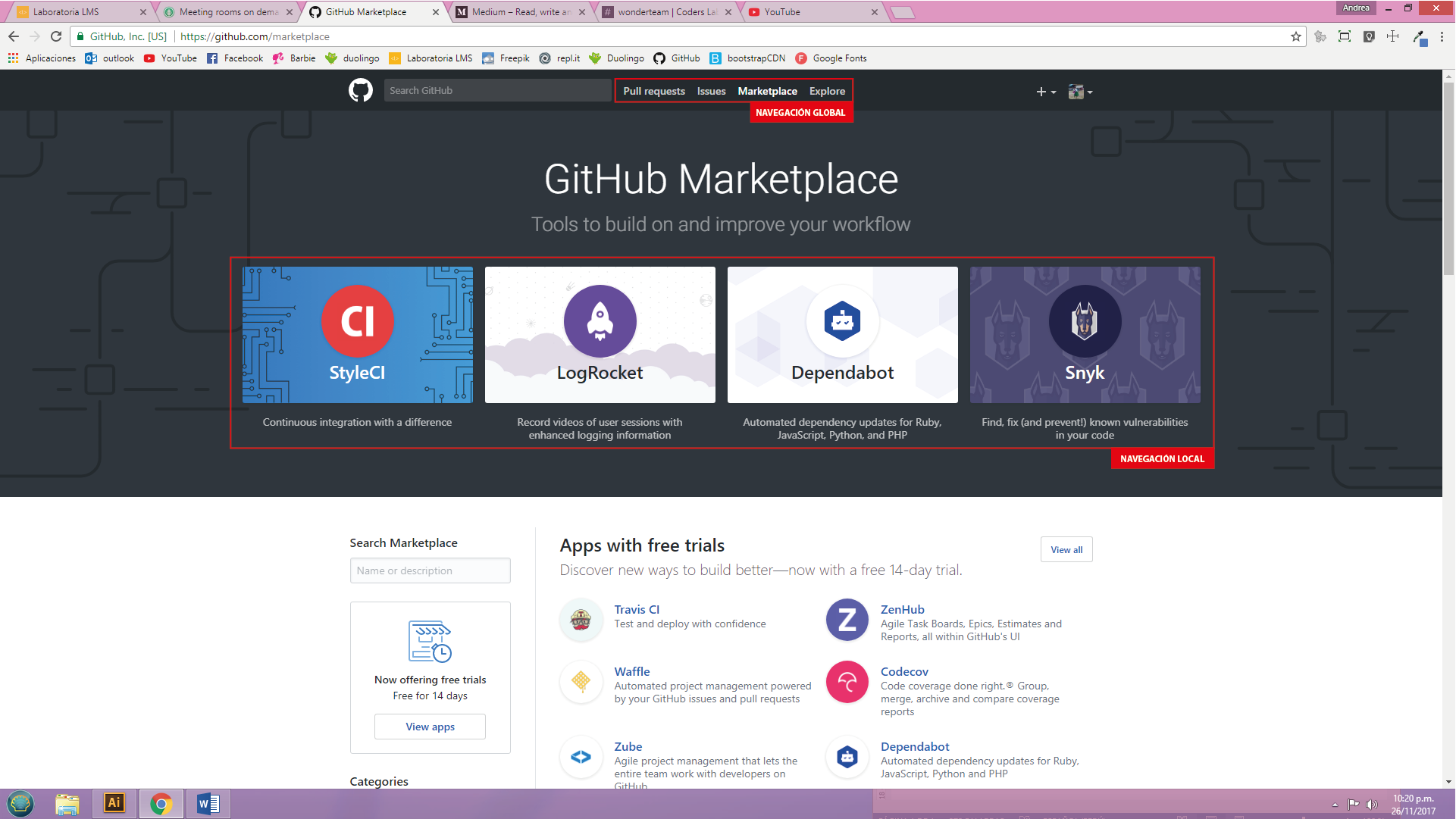Open Explore in top navigation

827,91
